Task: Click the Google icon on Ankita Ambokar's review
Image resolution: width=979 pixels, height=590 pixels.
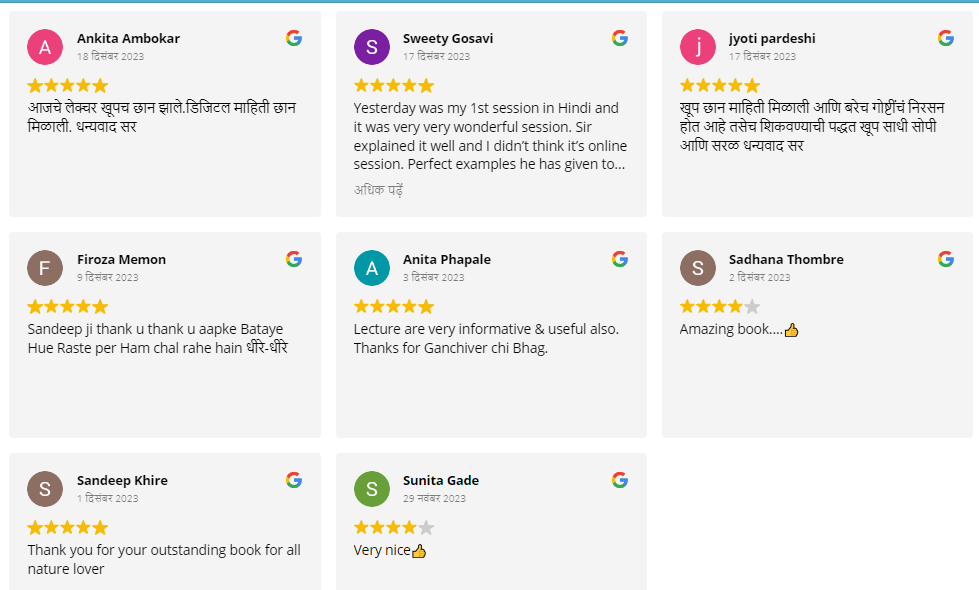Action: point(294,38)
